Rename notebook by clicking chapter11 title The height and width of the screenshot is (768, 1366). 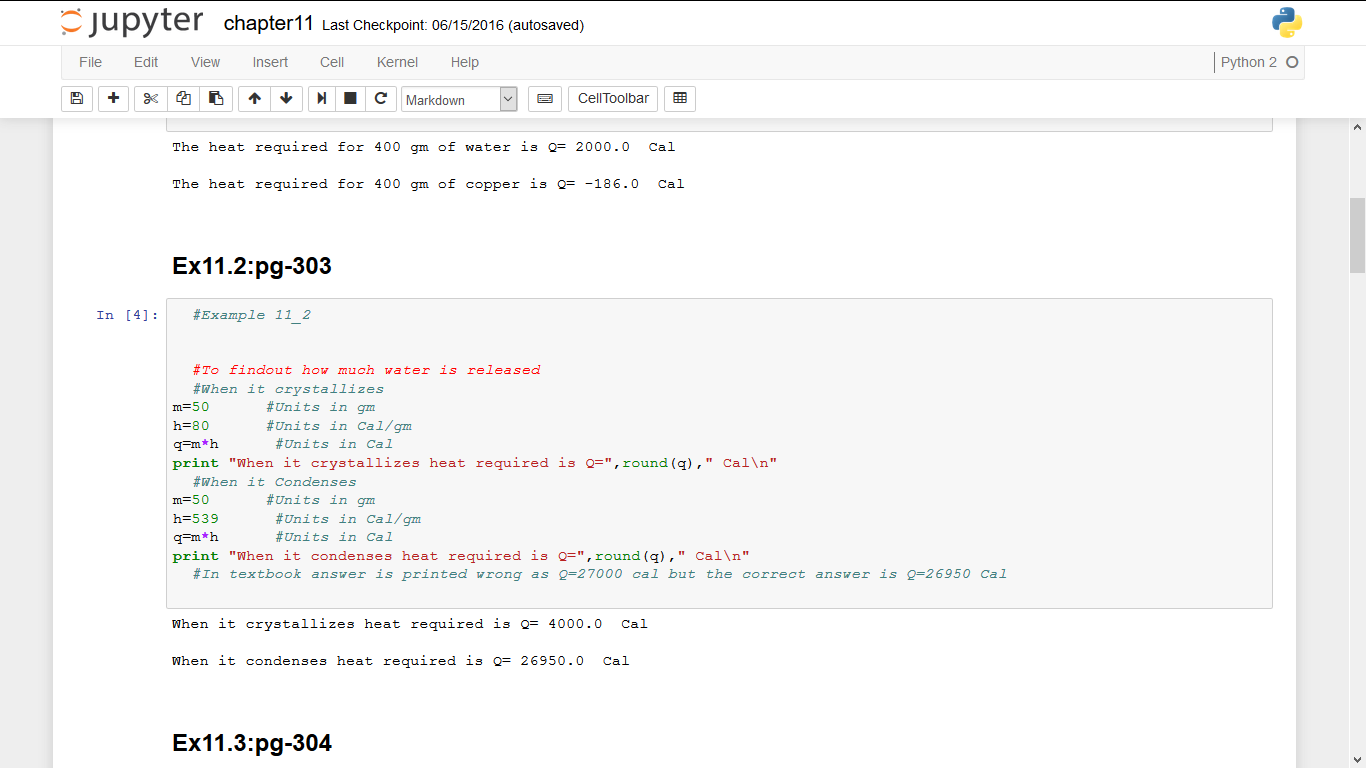pyautogui.click(x=268, y=24)
